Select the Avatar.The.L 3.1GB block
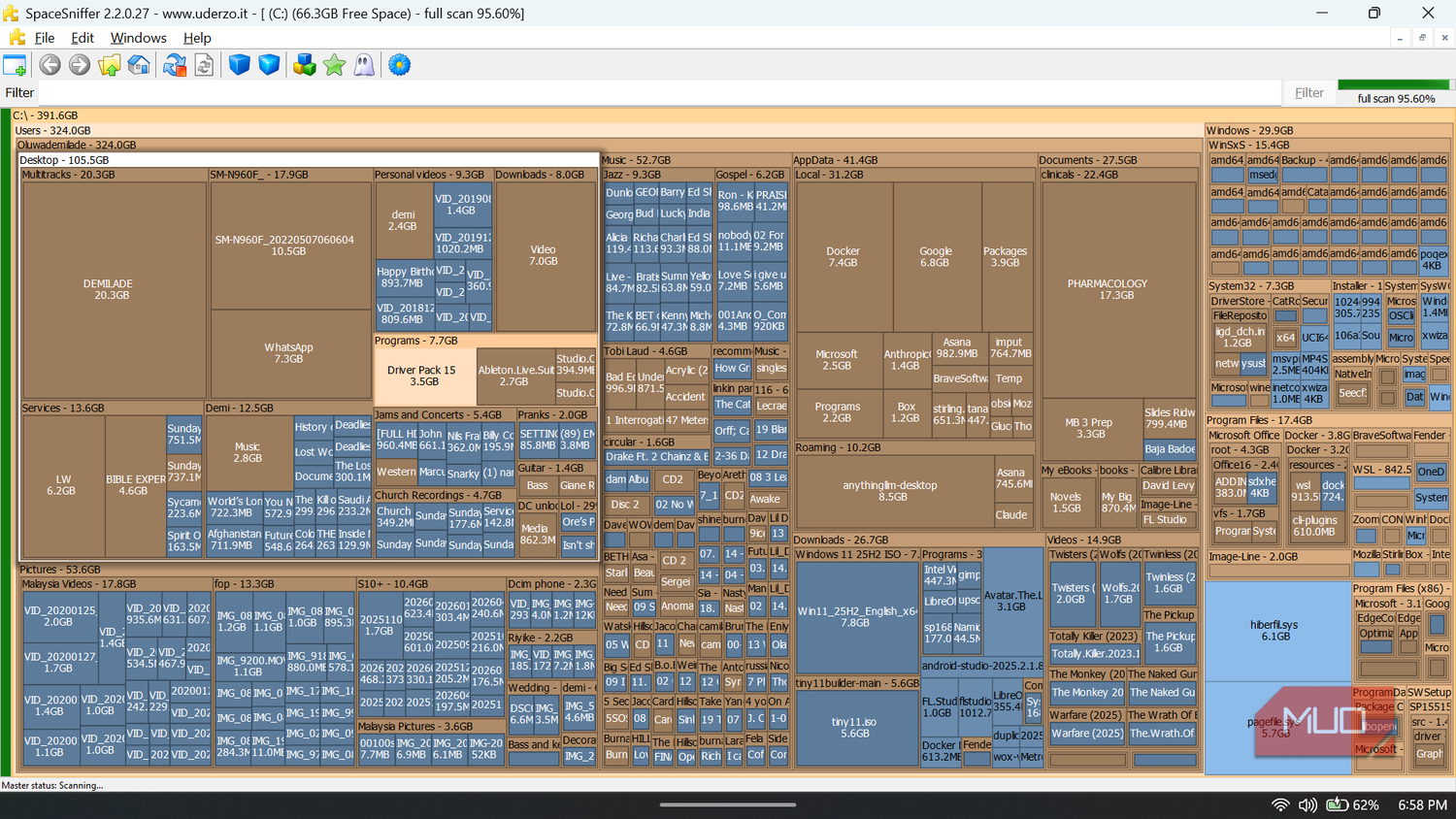 click(1013, 601)
